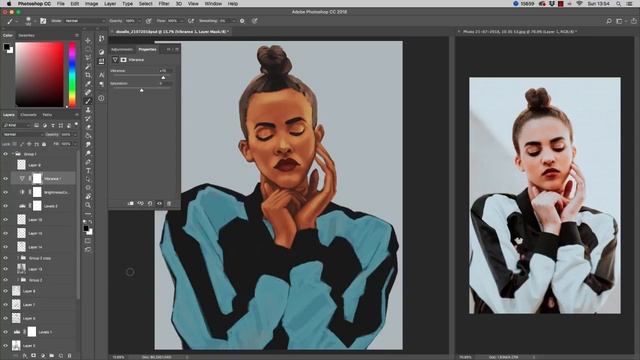Open the History panel icon

pyautogui.click(x=101, y=39)
